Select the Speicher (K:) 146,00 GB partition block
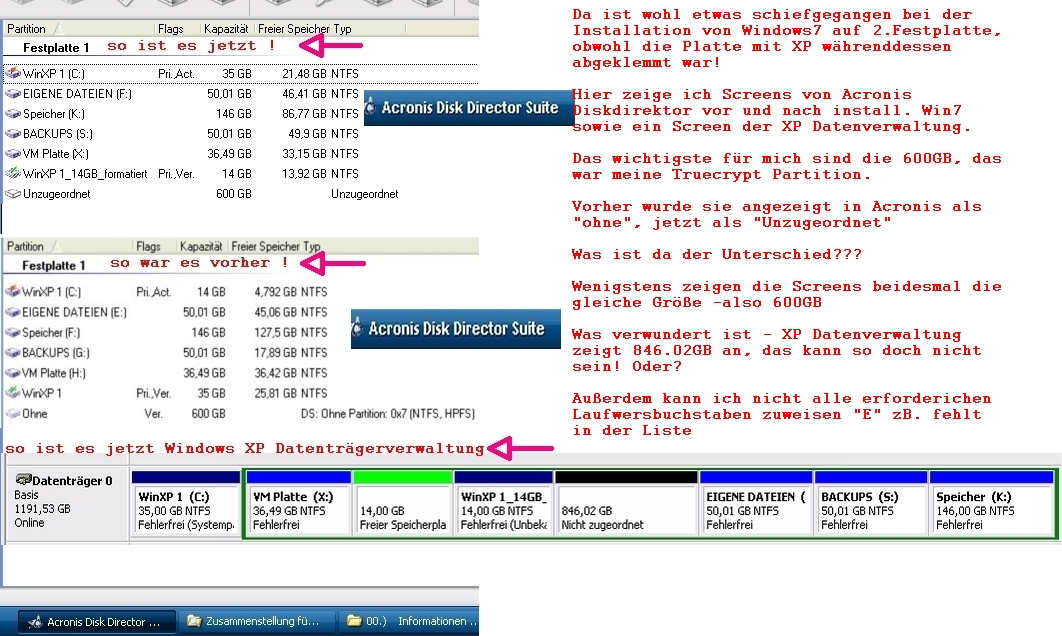Screen dimensions: 1062x636 (992, 505)
